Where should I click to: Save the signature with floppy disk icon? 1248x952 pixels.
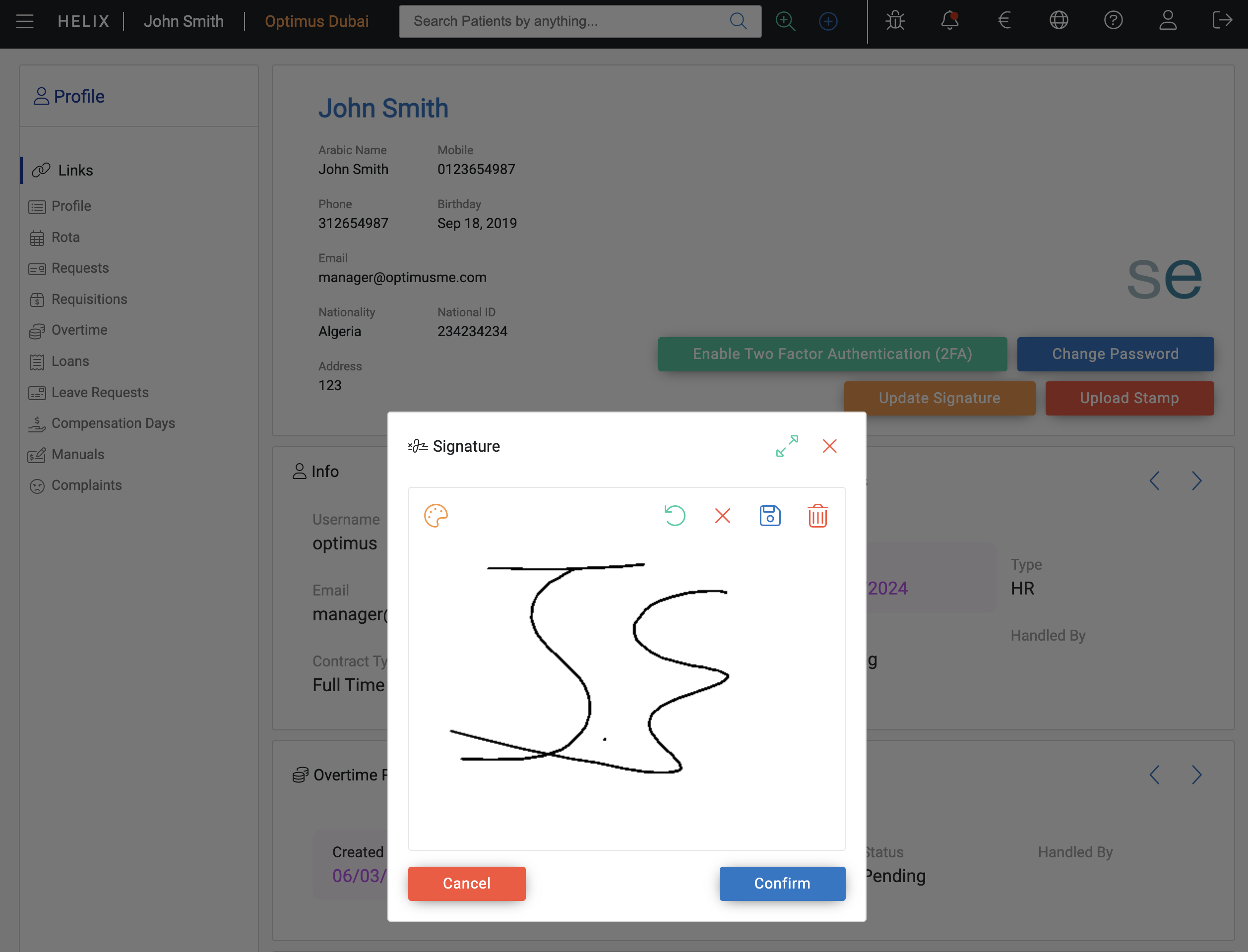(770, 516)
